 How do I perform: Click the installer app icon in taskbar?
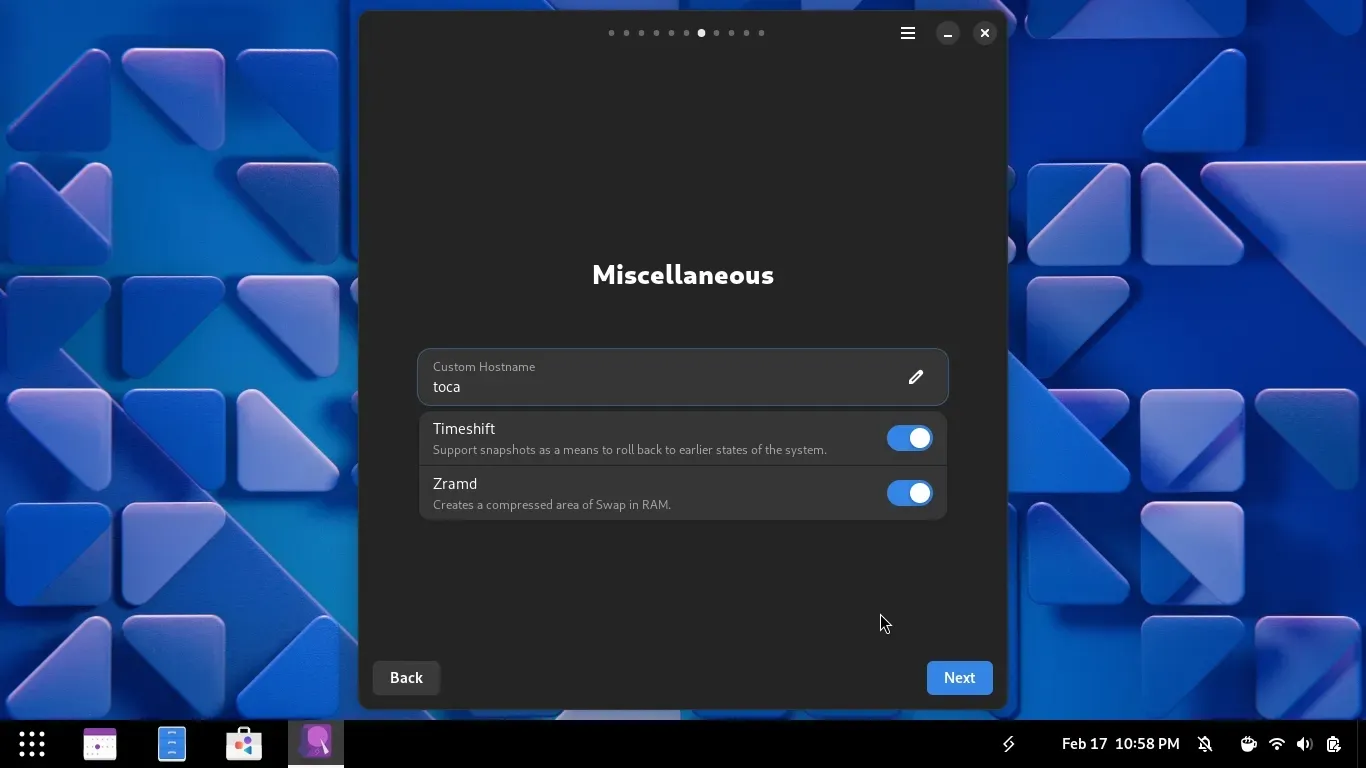click(316, 744)
